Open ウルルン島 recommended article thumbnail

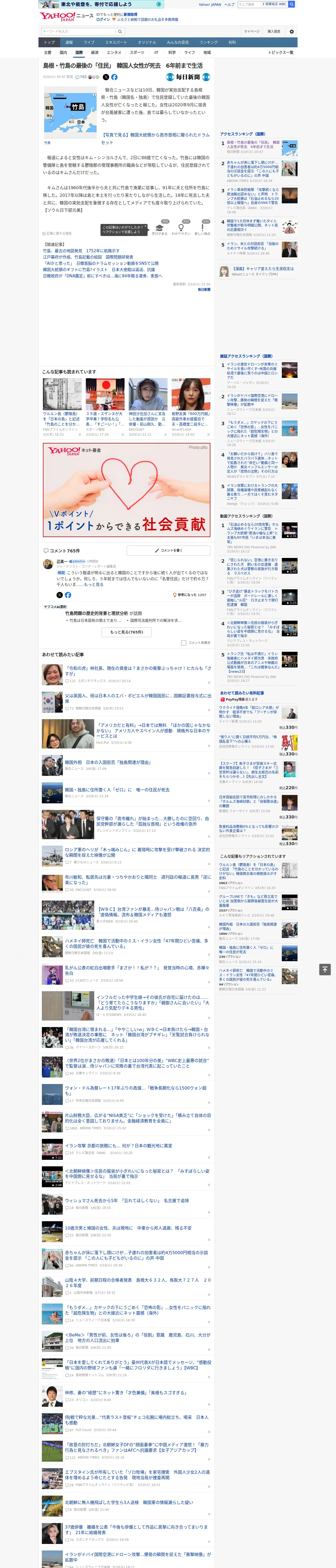click(x=62, y=394)
